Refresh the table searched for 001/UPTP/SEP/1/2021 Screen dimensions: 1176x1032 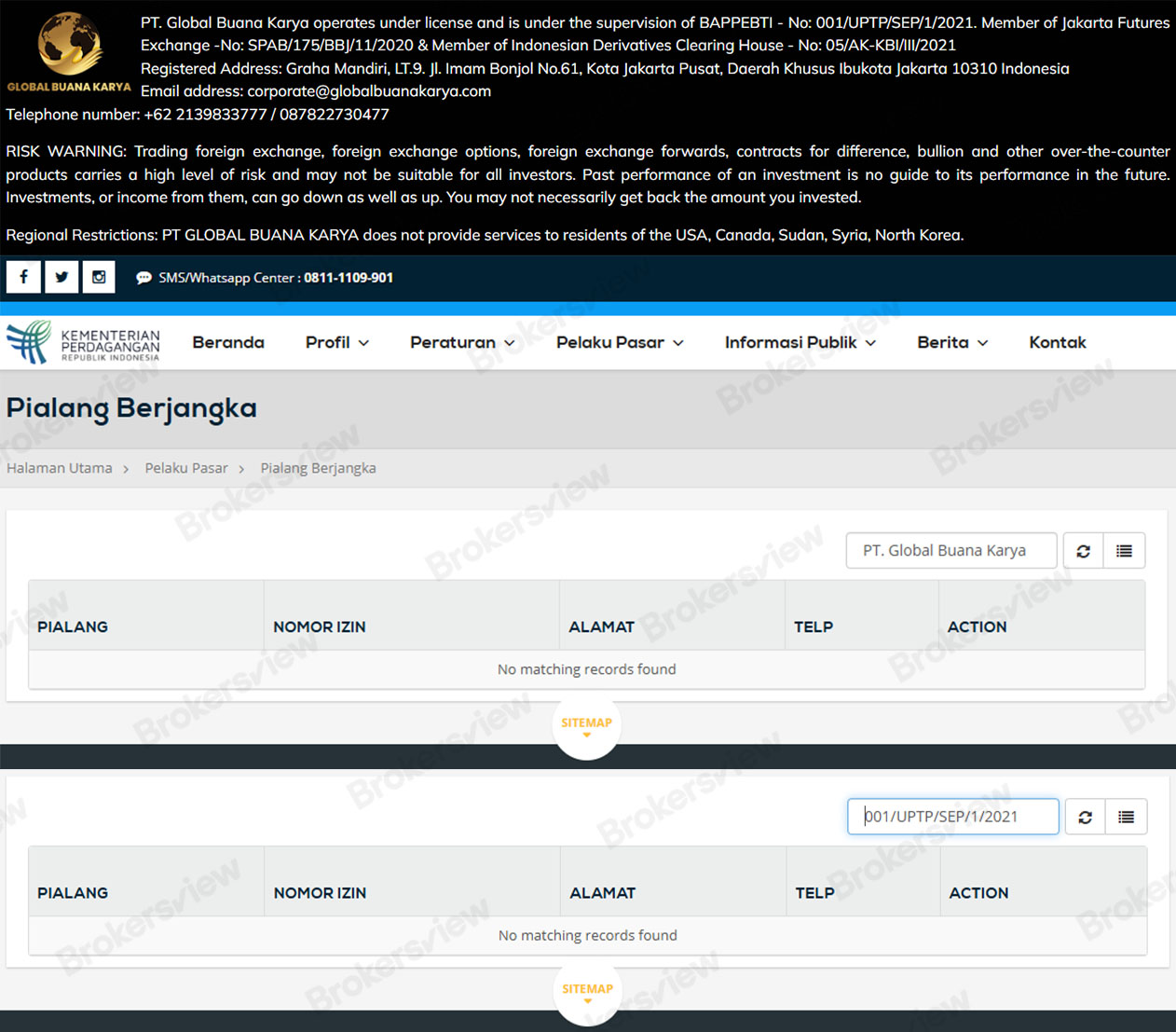pyautogui.click(x=1085, y=817)
